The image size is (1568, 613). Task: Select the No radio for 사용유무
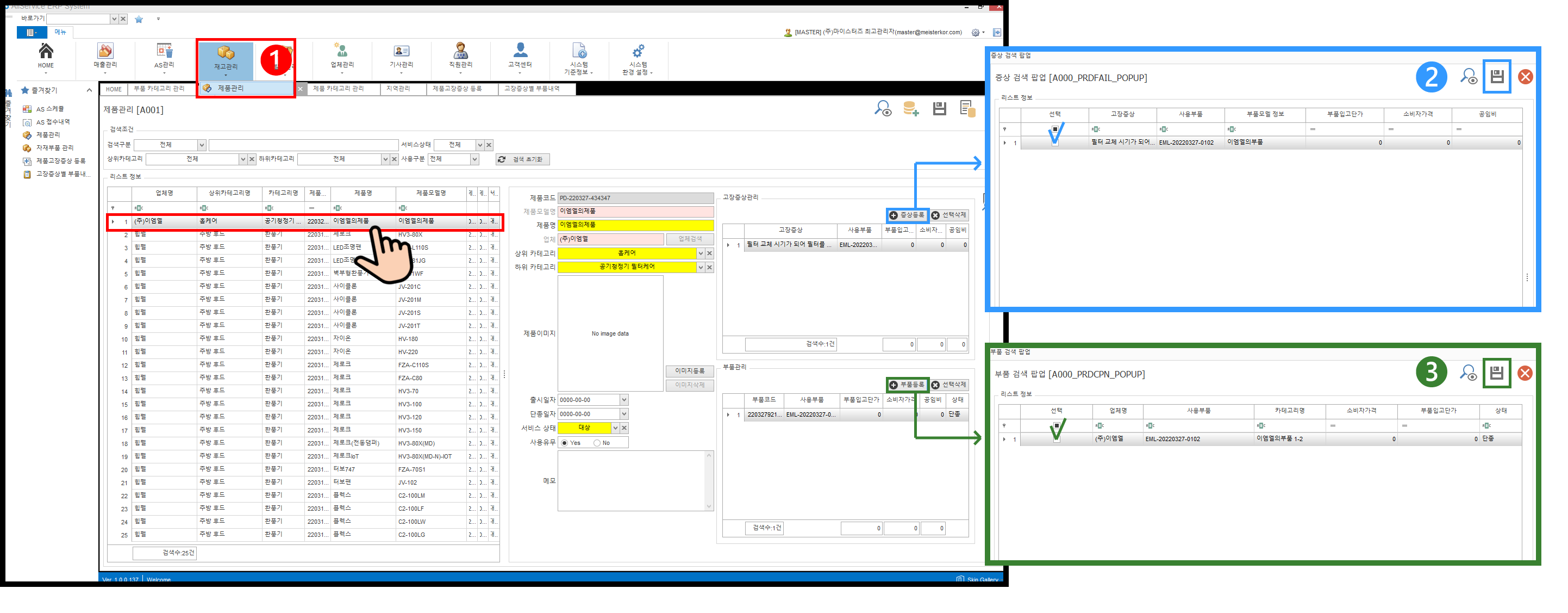click(597, 443)
